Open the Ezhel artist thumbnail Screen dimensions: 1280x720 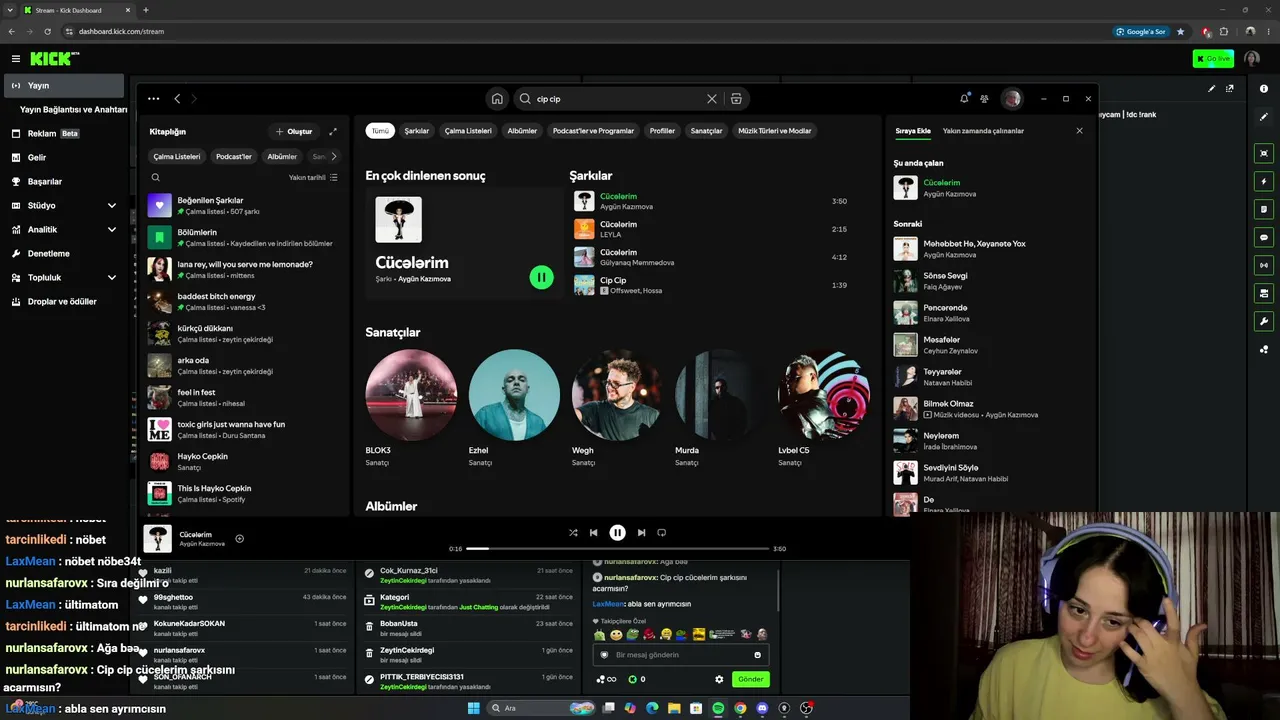point(514,395)
